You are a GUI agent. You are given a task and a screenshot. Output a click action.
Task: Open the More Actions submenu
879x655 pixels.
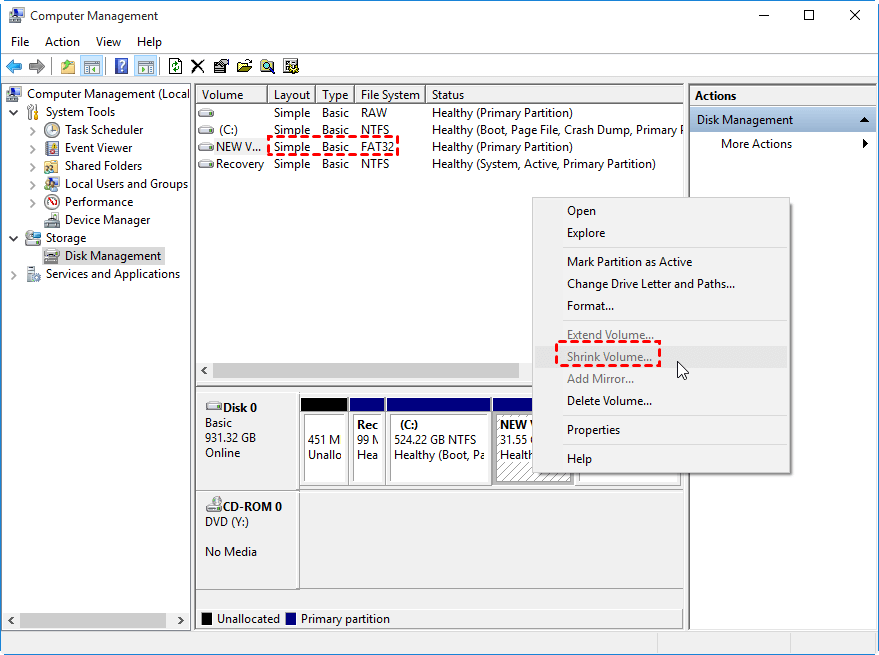point(783,144)
